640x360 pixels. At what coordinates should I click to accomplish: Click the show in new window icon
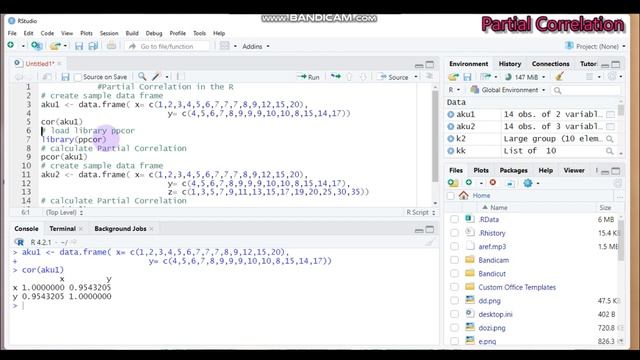pyautogui.click(x=47, y=77)
